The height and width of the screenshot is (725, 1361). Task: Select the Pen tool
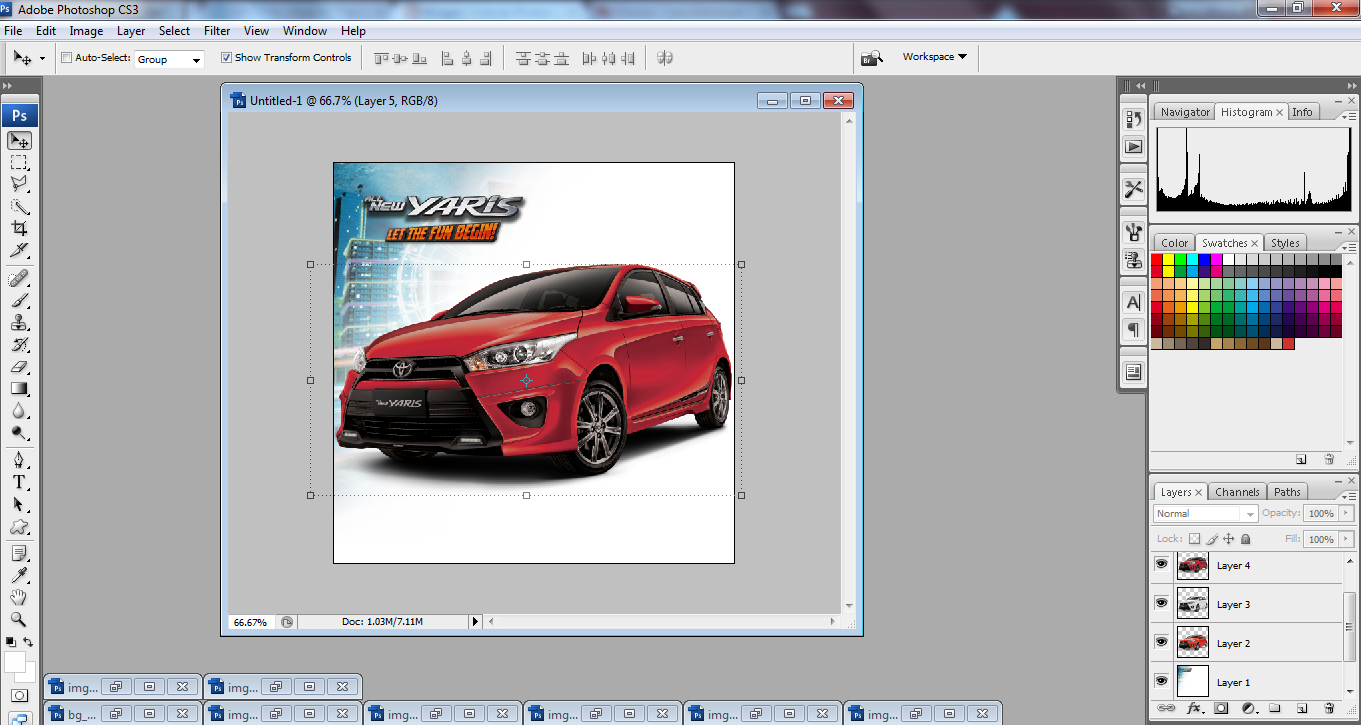pyautogui.click(x=20, y=460)
